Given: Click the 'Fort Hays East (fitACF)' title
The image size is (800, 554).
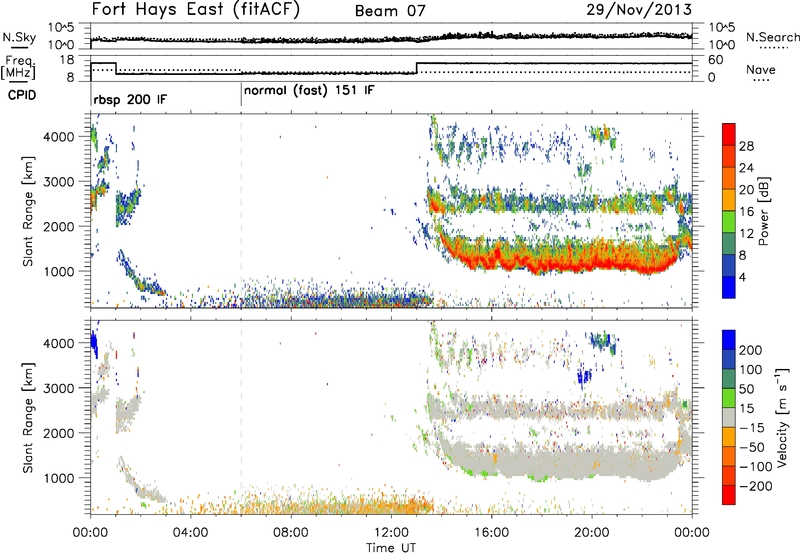Looking at the screenshot, I should pos(195,9).
